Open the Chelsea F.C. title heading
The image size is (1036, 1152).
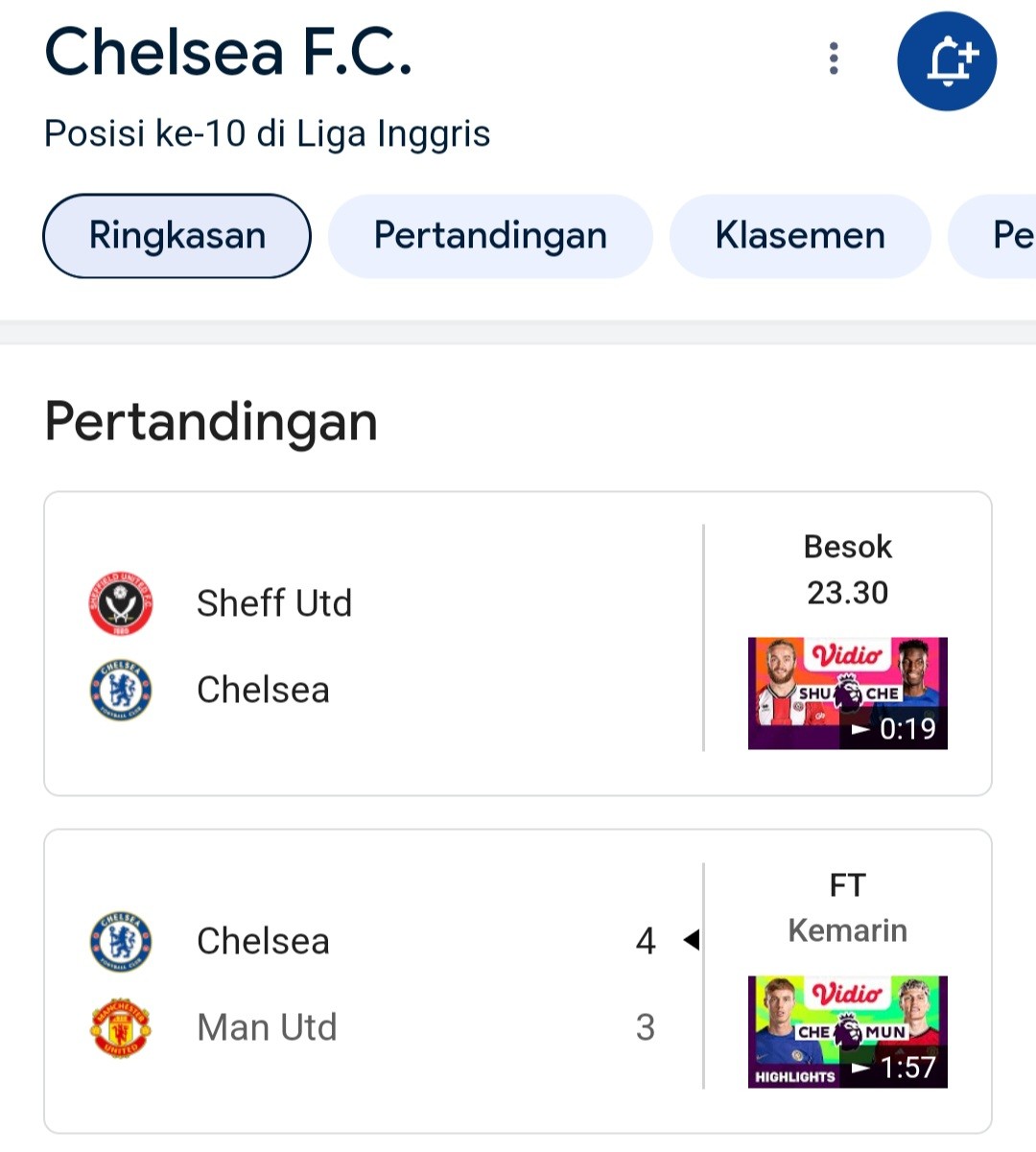(x=228, y=53)
